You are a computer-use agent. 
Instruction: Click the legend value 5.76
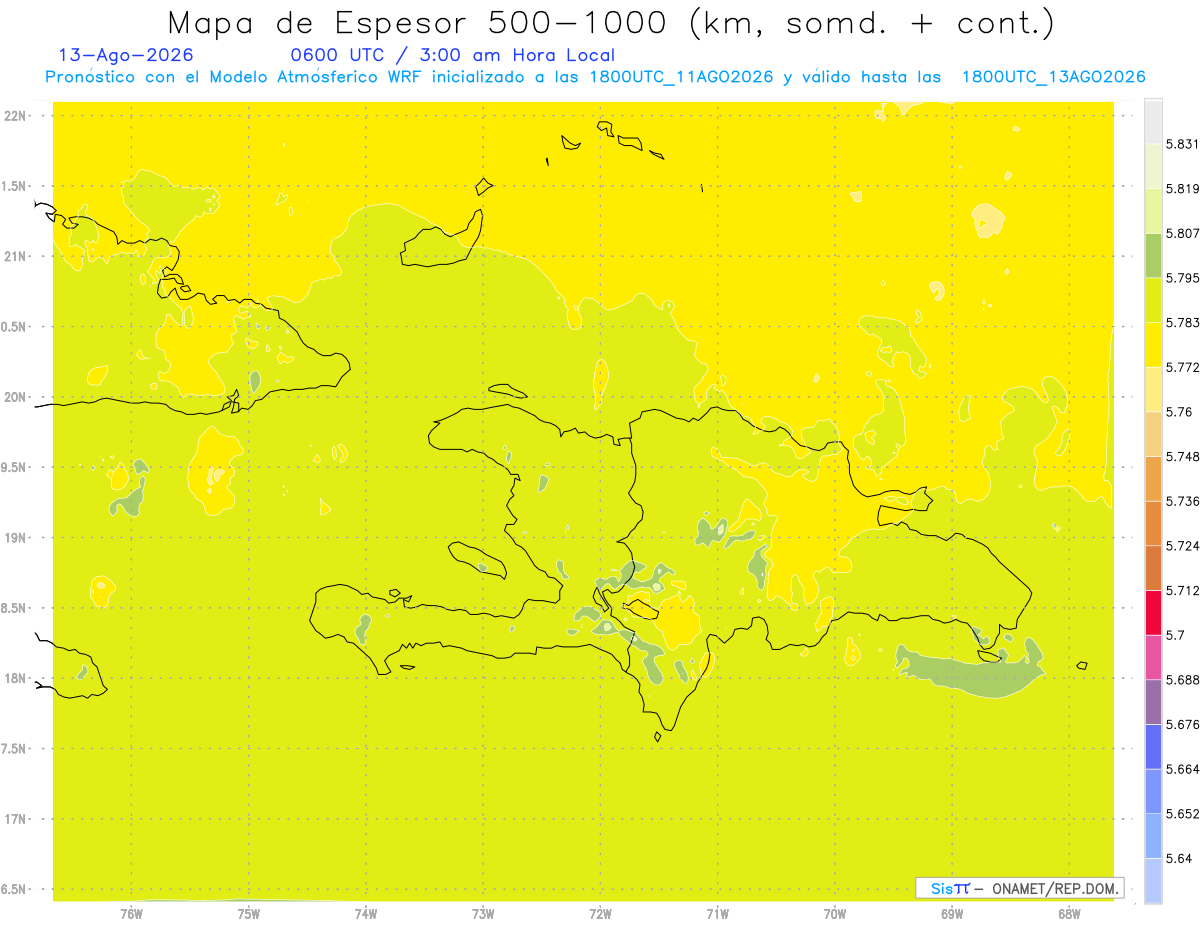(1178, 411)
